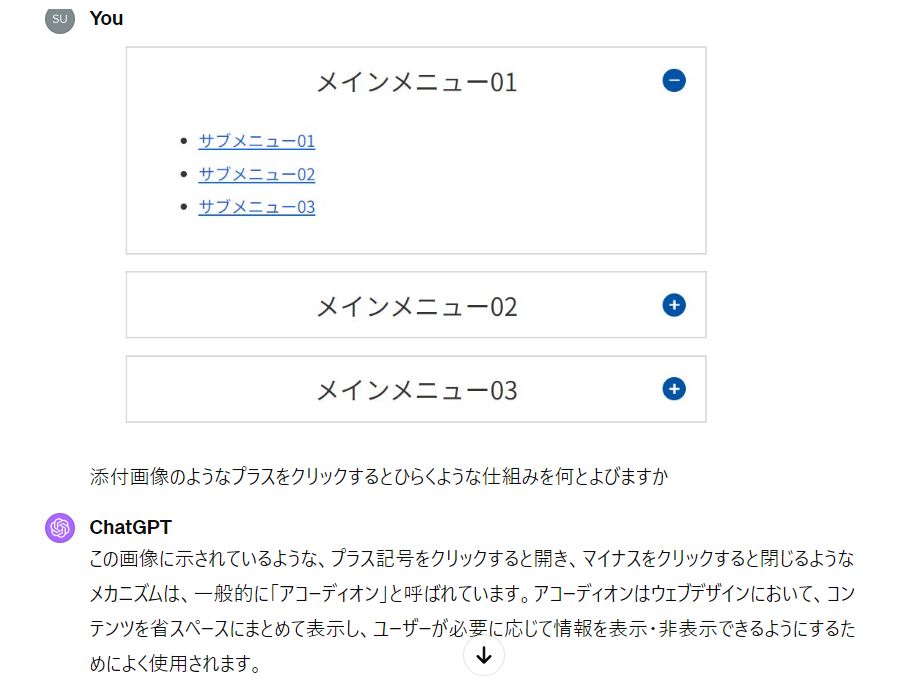This screenshot has height=698, width=903.
Task: Click the bullet point beside サブメニュー03
Action: [183, 207]
